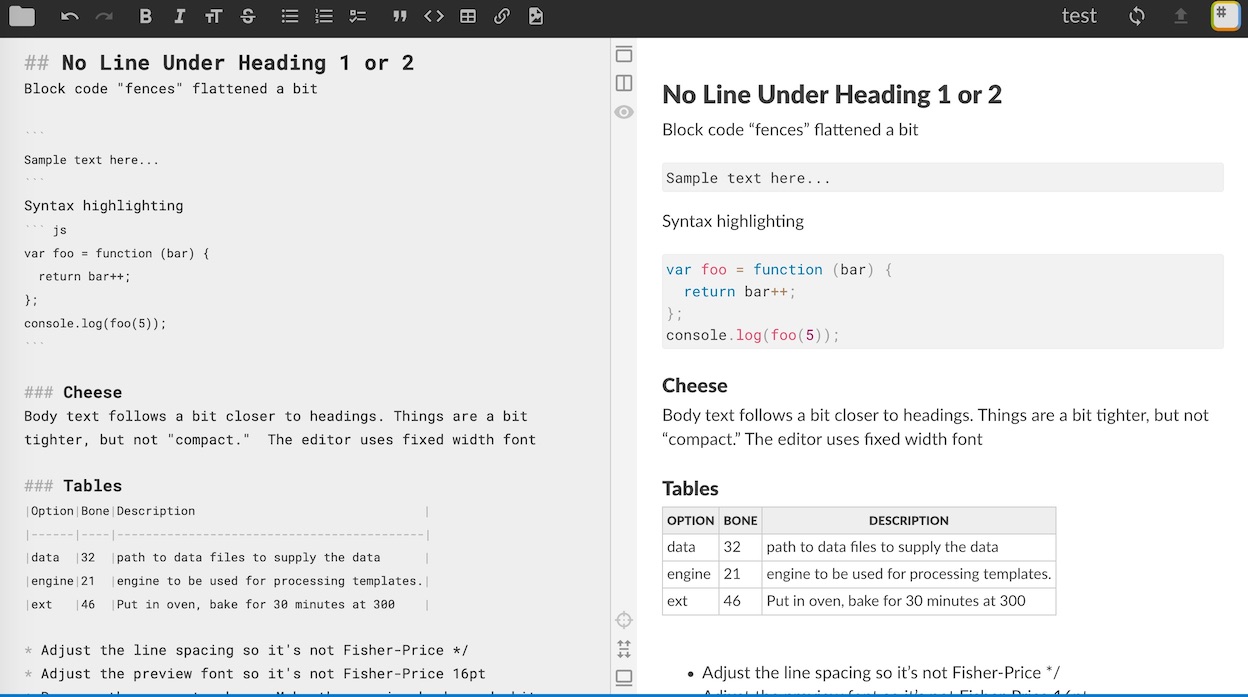Viewport: 1248px width, 697px height.
Task: Click the undo arrow
Action: pyautogui.click(x=69, y=16)
